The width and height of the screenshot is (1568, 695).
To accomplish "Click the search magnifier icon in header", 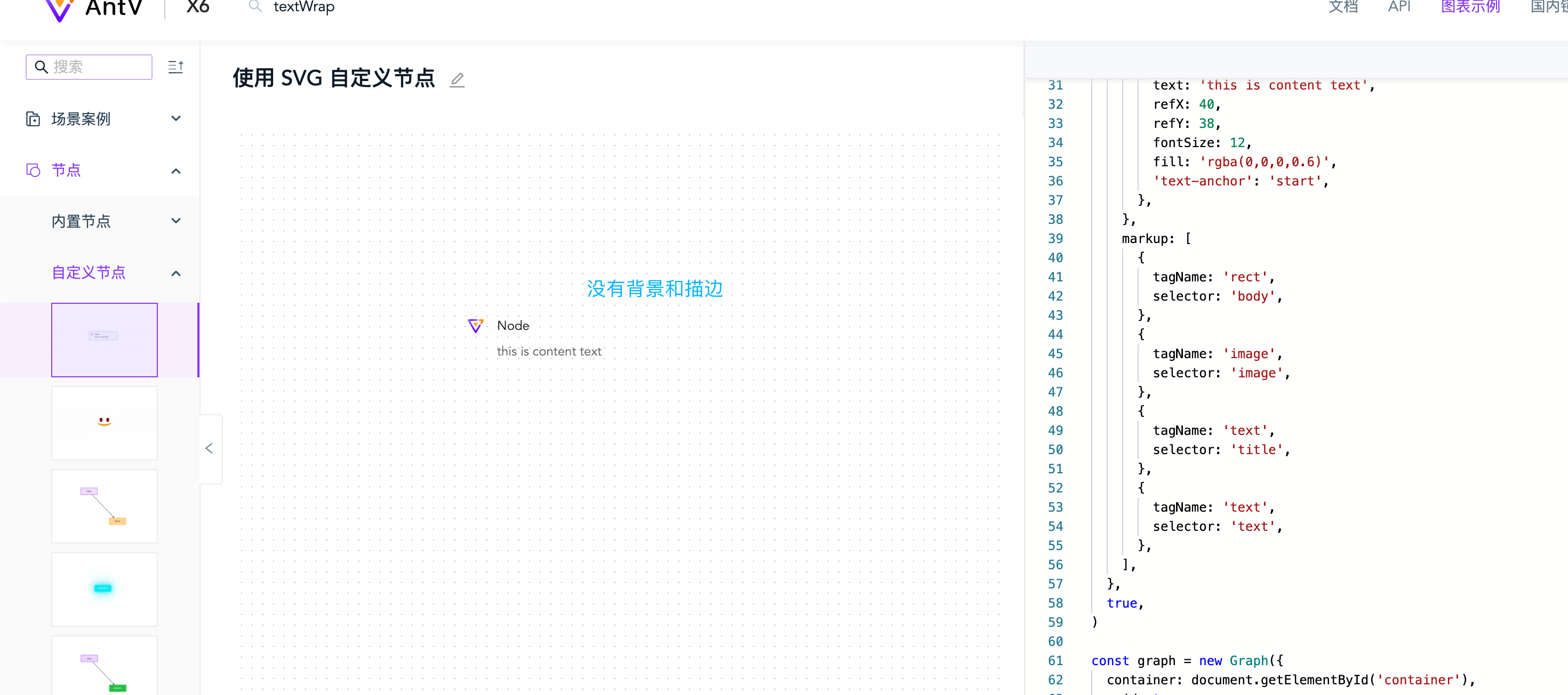I will tap(255, 7).
